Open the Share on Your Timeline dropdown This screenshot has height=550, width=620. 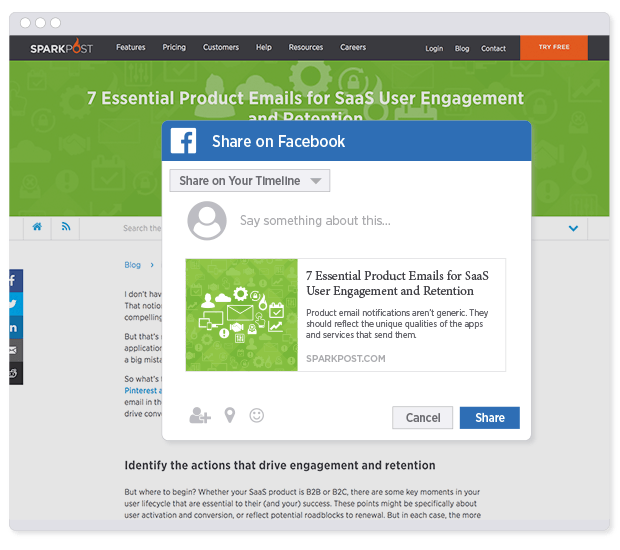tap(250, 181)
